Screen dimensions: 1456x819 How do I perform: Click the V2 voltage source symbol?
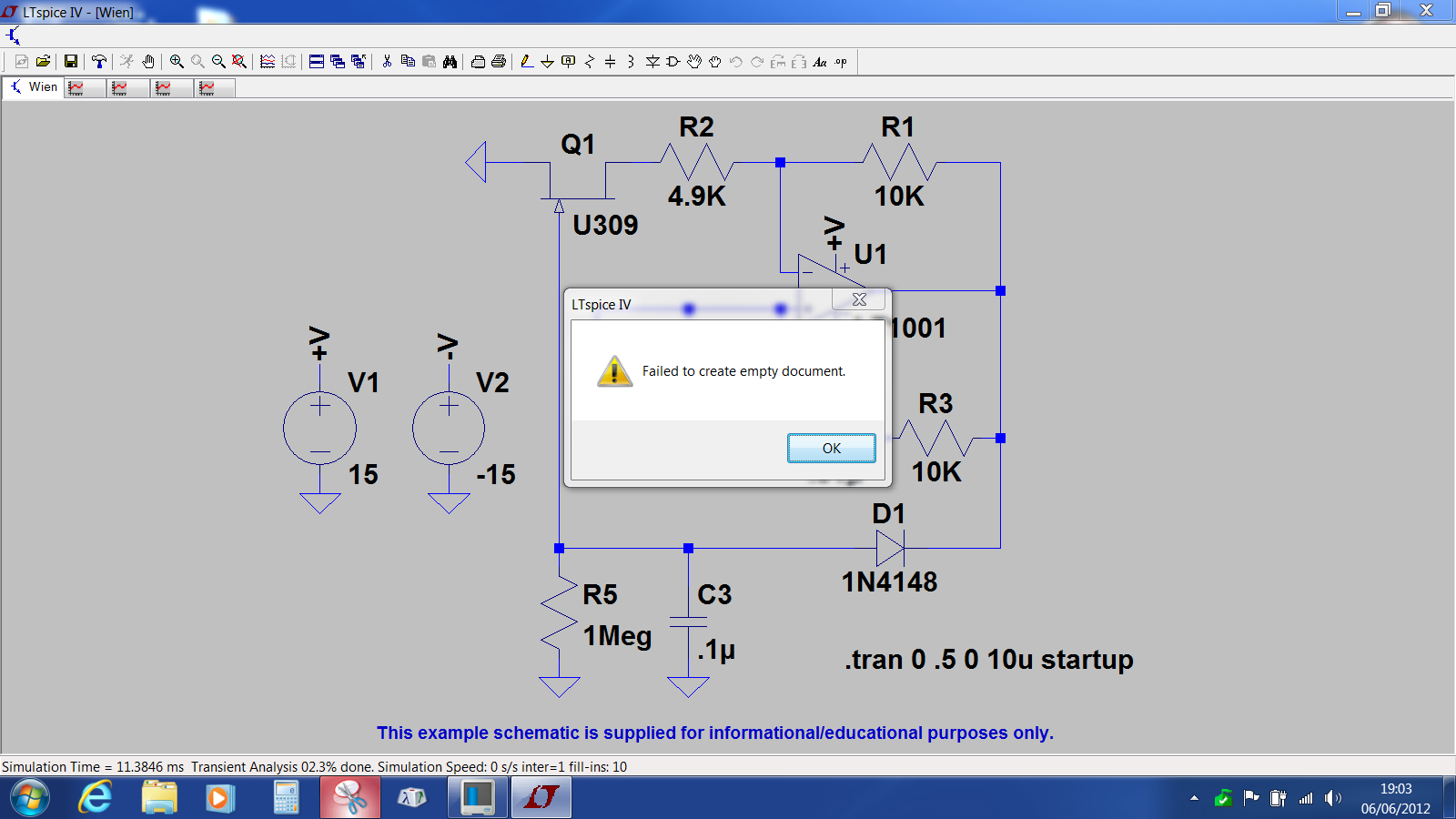[x=449, y=428]
